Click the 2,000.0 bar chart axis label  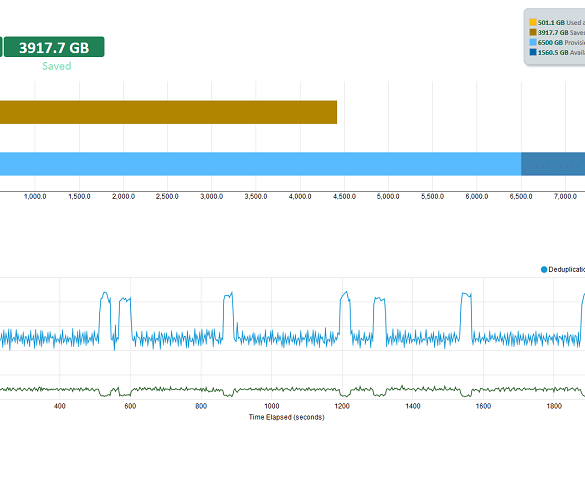(123, 197)
